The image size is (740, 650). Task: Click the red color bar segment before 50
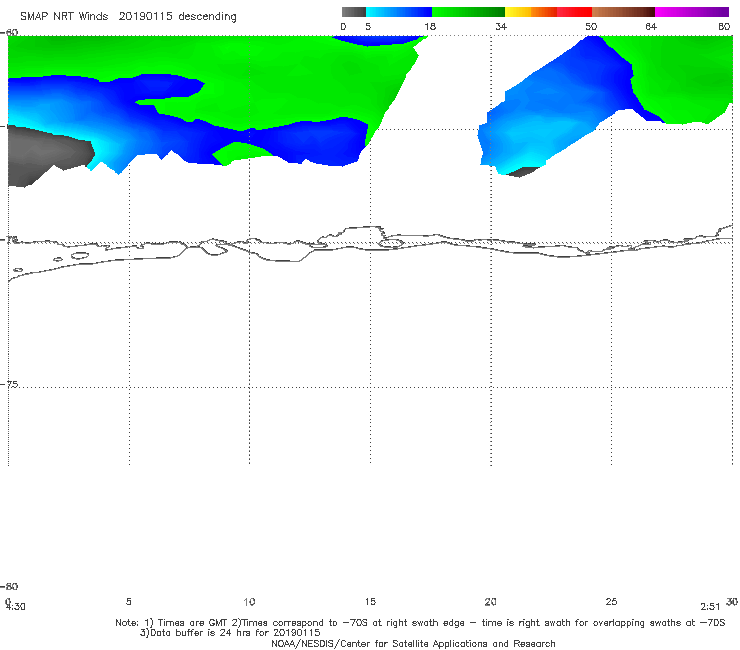574,12
